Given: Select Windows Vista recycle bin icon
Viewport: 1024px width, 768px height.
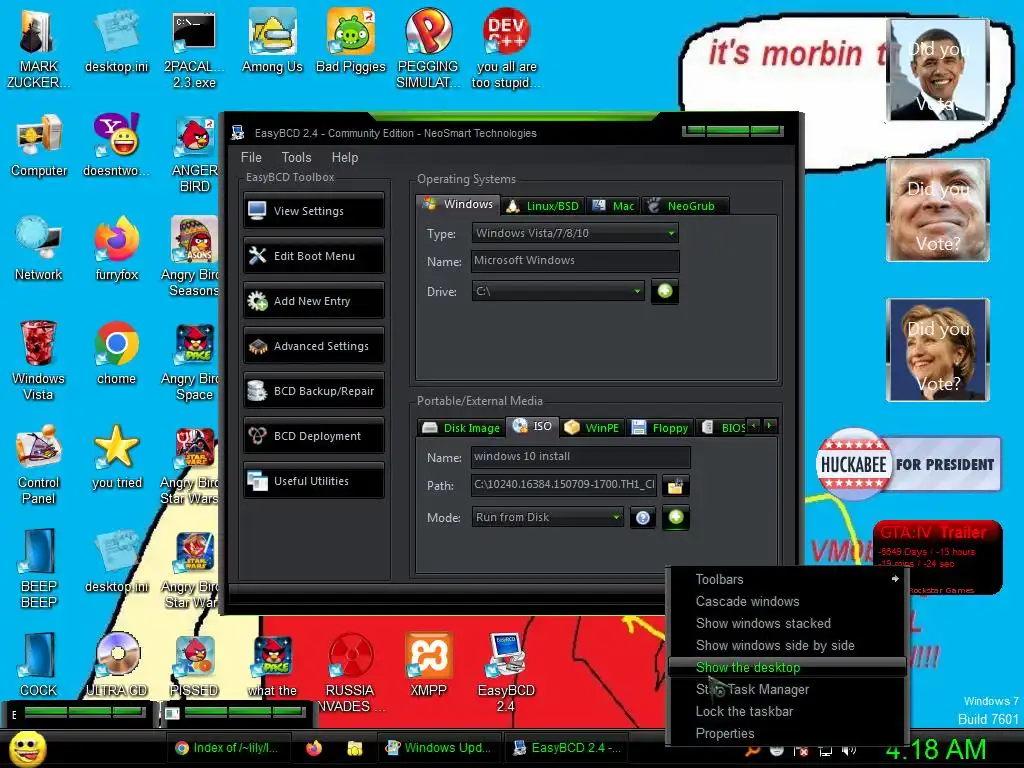Looking at the screenshot, I should [x=39, y=361].
